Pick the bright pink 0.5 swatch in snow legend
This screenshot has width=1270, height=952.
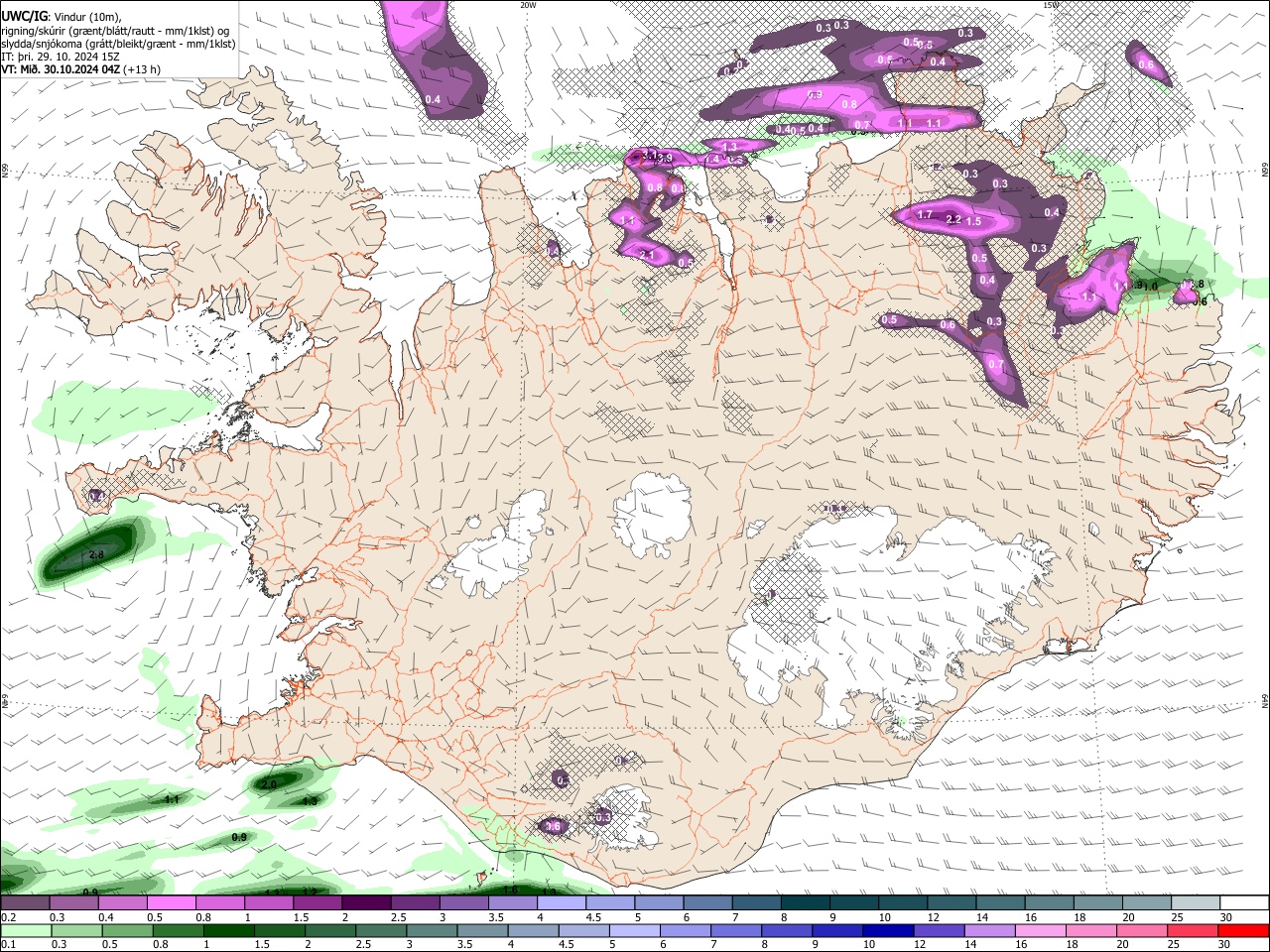point(171,903)
